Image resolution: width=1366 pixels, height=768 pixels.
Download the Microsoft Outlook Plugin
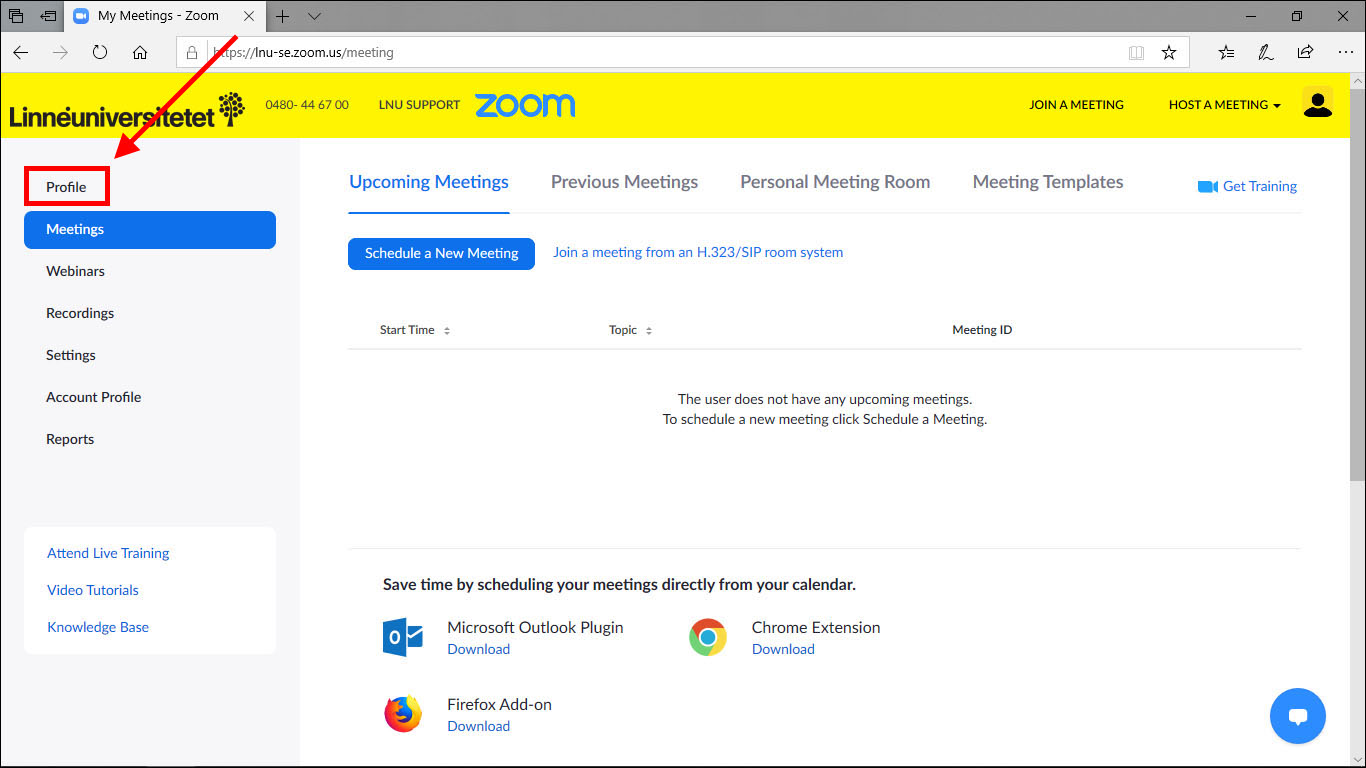[x=479, y=649]
